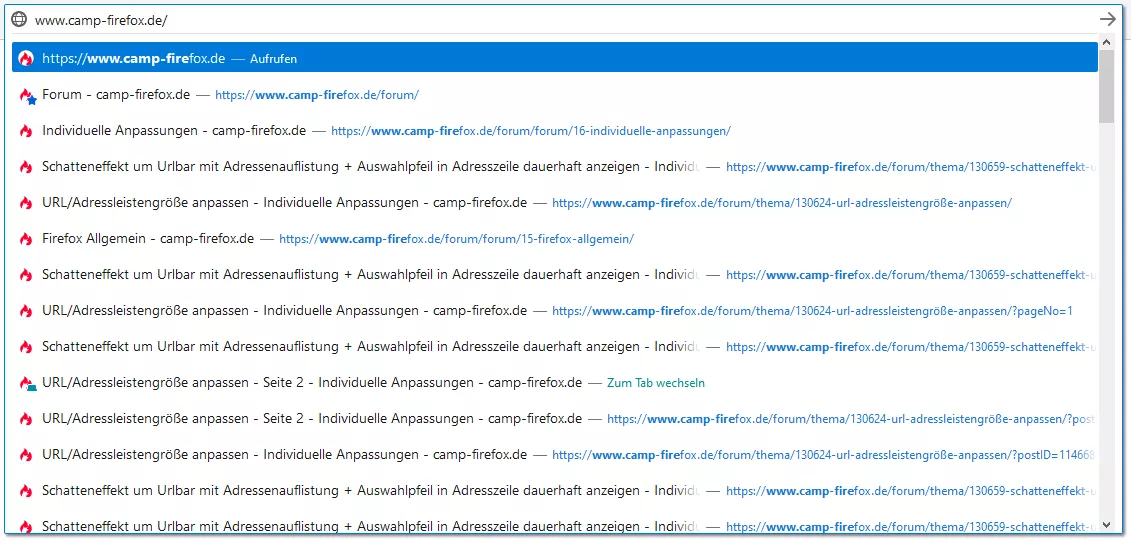Viewport: 1131px width, 541px height.
Task: Click the globe icon in the address bar
Action: pyautogui.click(x=19, y=19)
